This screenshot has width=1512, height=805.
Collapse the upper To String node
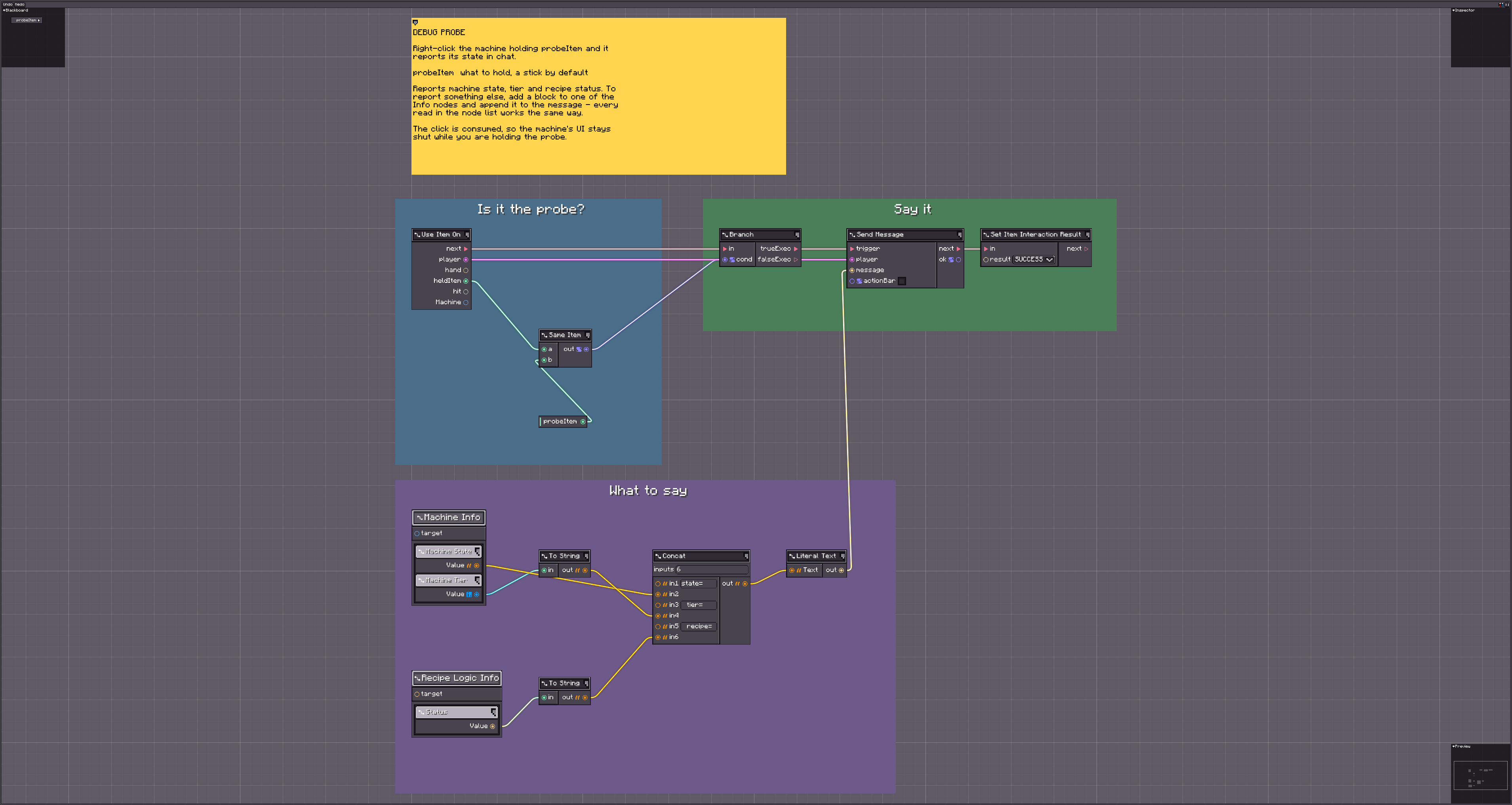[x=587, y=556]
